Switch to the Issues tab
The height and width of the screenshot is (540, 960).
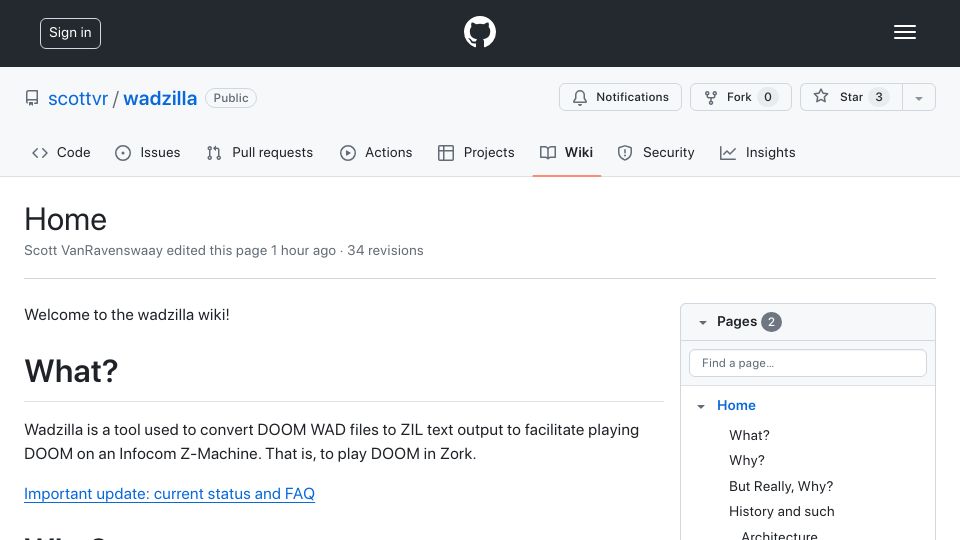(148, 152)
